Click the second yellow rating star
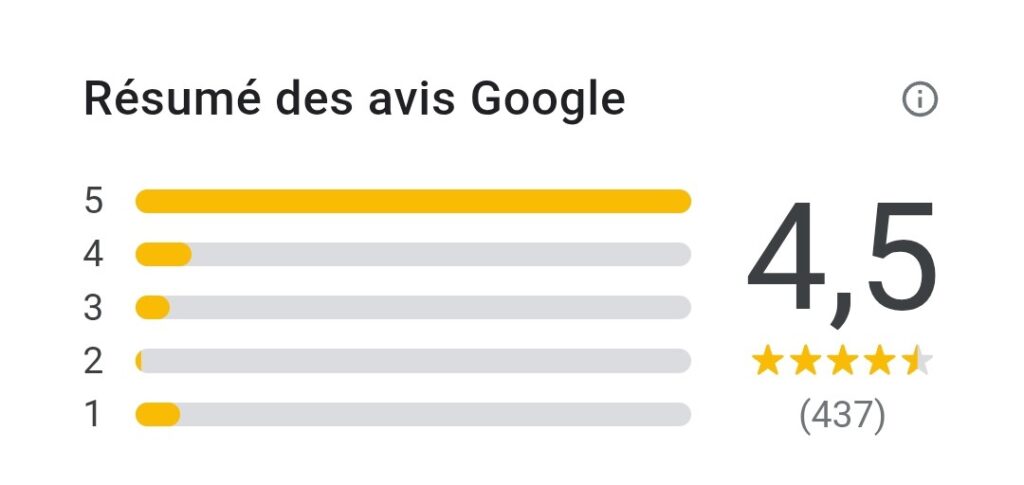 (x=806, y=360)
